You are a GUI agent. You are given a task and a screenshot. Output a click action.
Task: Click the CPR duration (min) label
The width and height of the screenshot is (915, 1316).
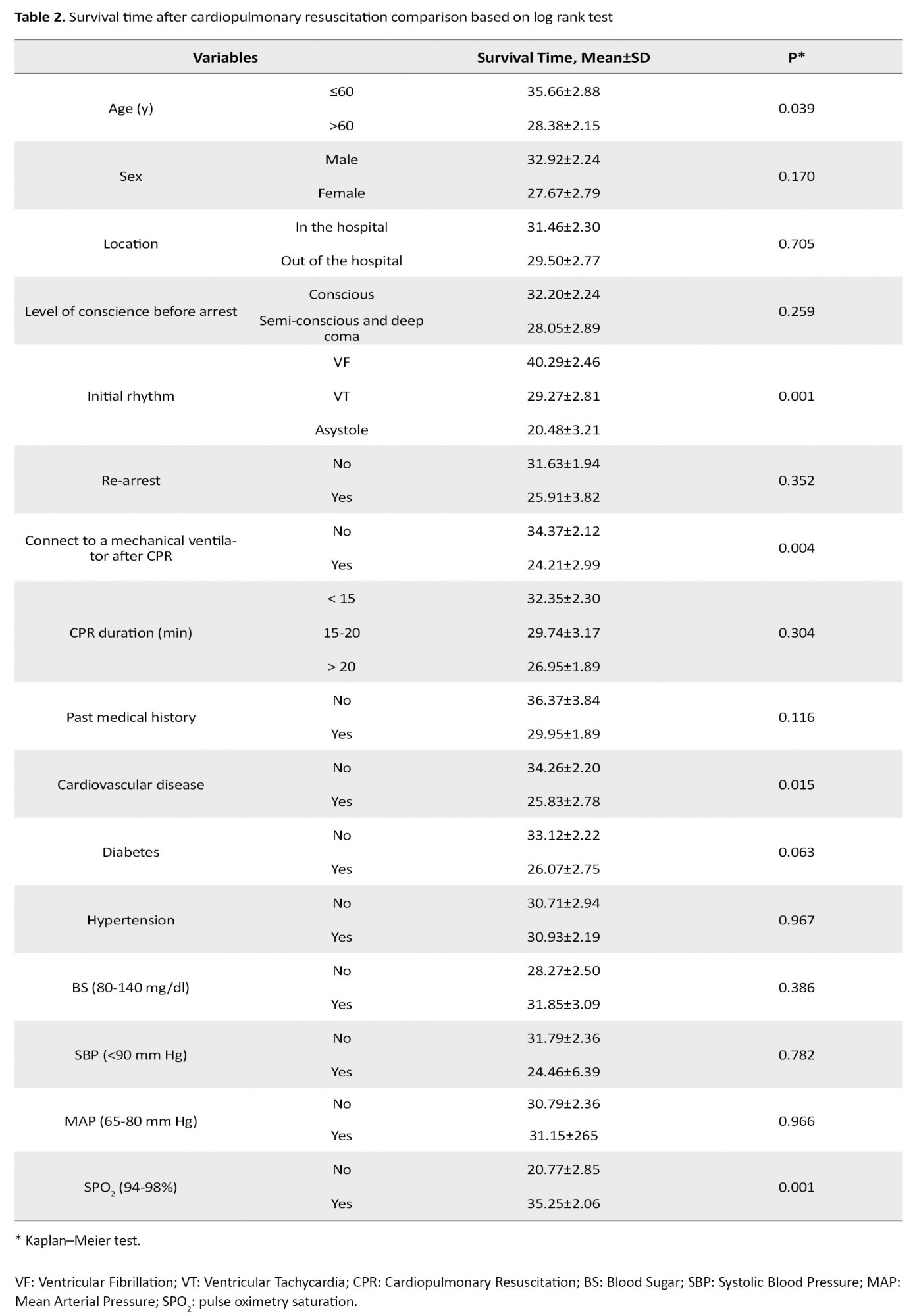click(130, 632)
